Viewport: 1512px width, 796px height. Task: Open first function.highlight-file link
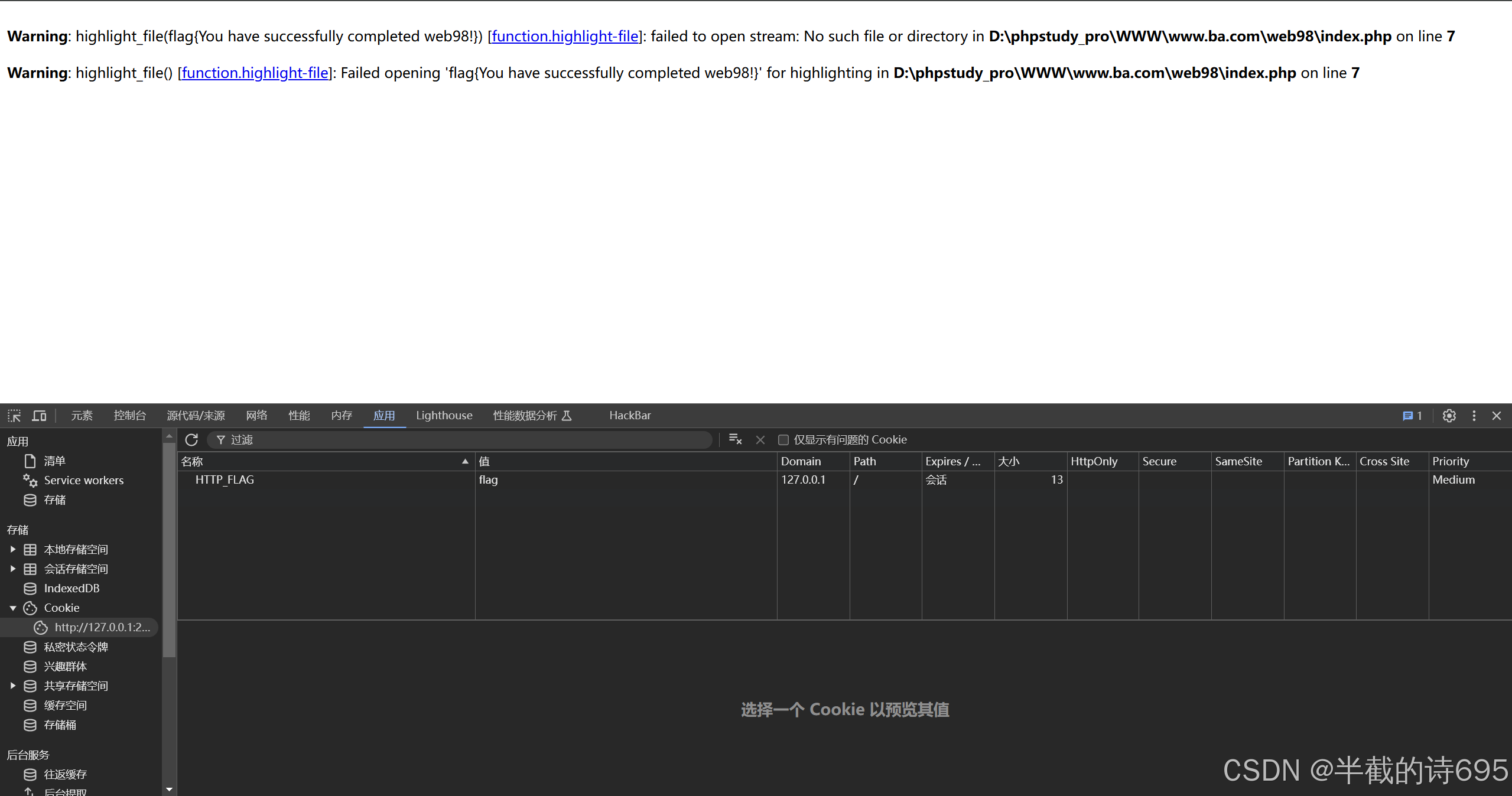[x=565, y=37]
